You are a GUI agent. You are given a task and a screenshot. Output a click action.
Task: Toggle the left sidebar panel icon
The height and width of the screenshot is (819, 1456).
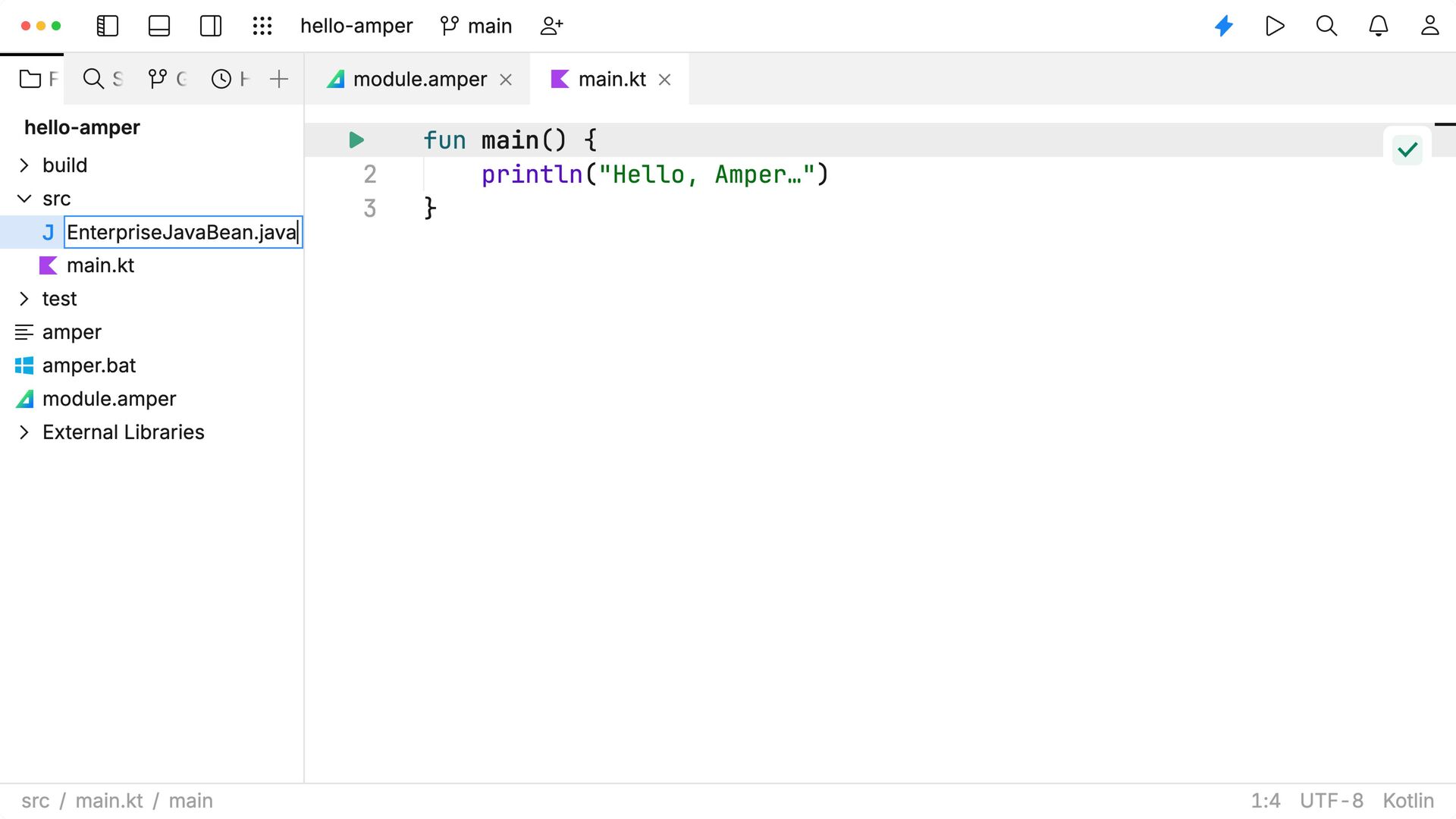coord(108,26)
